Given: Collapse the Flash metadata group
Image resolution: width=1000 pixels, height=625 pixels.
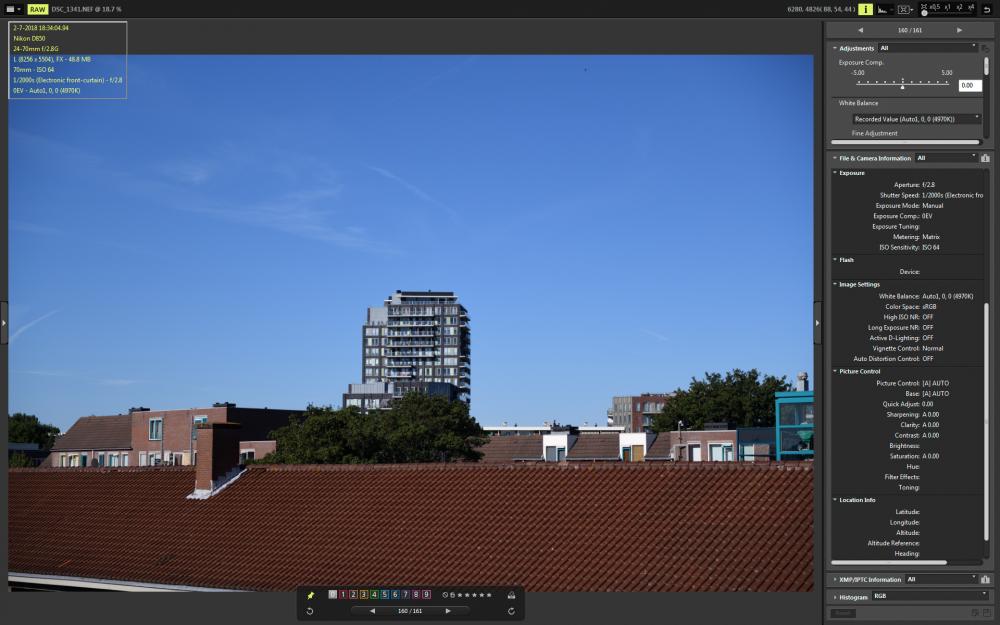Looking at the screenshot, I should point(835,260).
